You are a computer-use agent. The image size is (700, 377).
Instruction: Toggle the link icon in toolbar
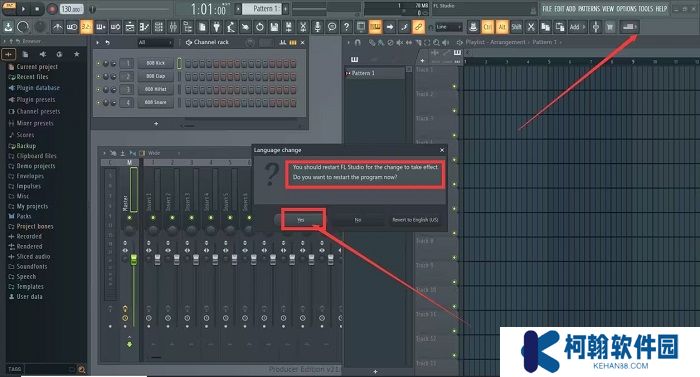coord(418,27)
